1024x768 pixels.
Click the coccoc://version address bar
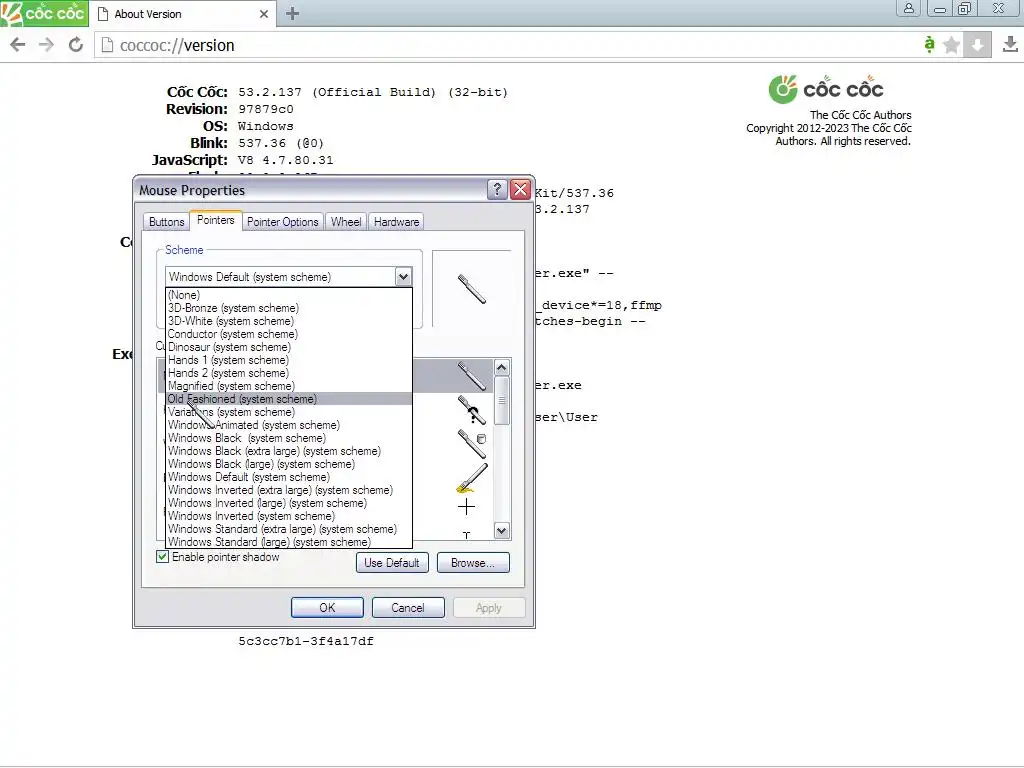[x=509, y=45]
